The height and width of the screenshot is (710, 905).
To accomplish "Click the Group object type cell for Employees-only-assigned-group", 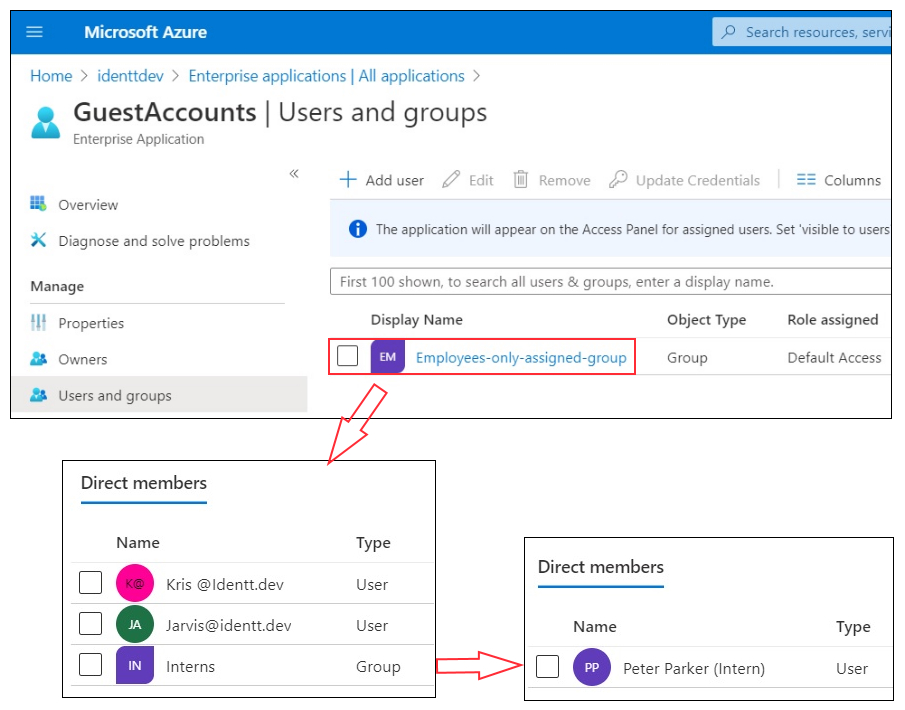I will [x=687, y=358].
